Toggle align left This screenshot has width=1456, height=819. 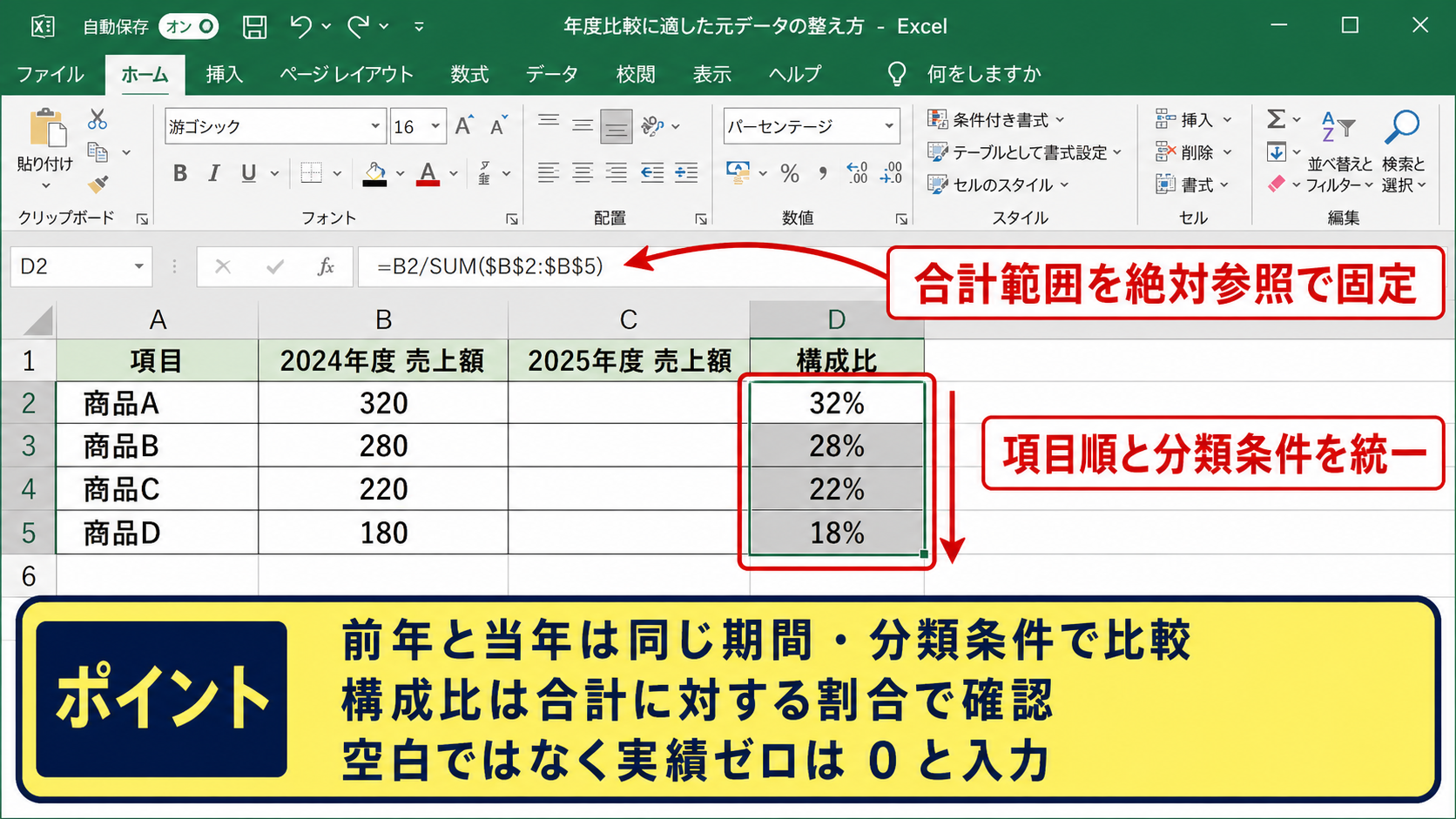pyautogui.click(x=549, y=173)
